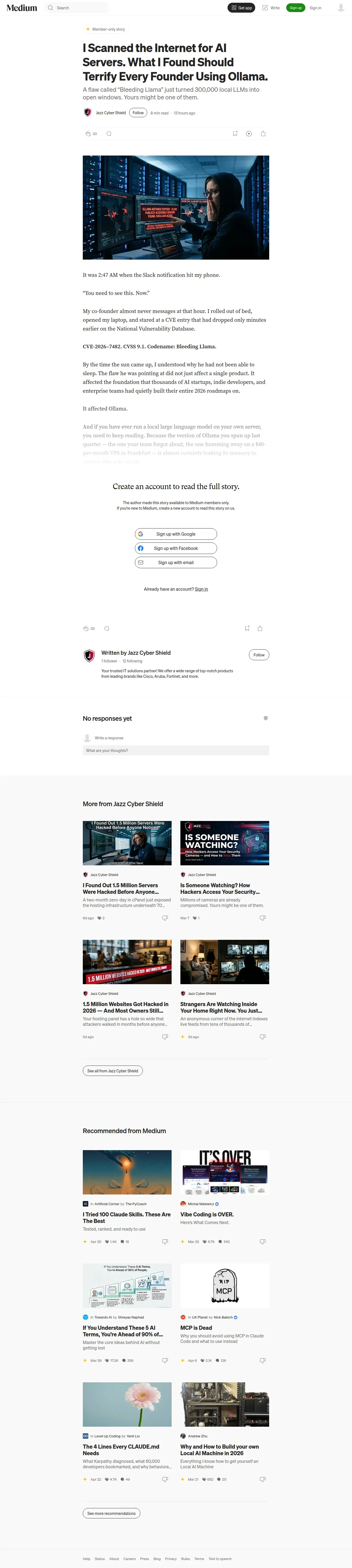This screenshot has height=1568, width=352.
Task: Choose Sign up with Google
Action: tap(176, 534)
